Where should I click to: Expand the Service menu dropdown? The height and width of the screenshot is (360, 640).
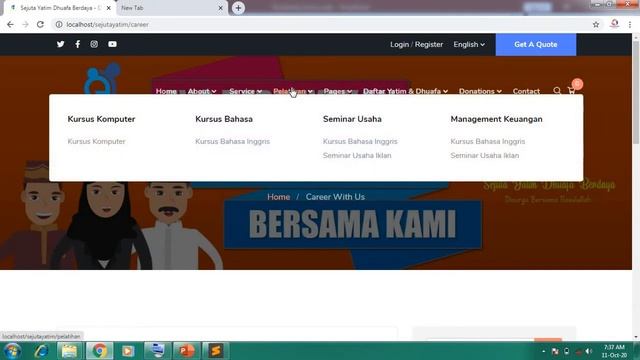[245, 91]
